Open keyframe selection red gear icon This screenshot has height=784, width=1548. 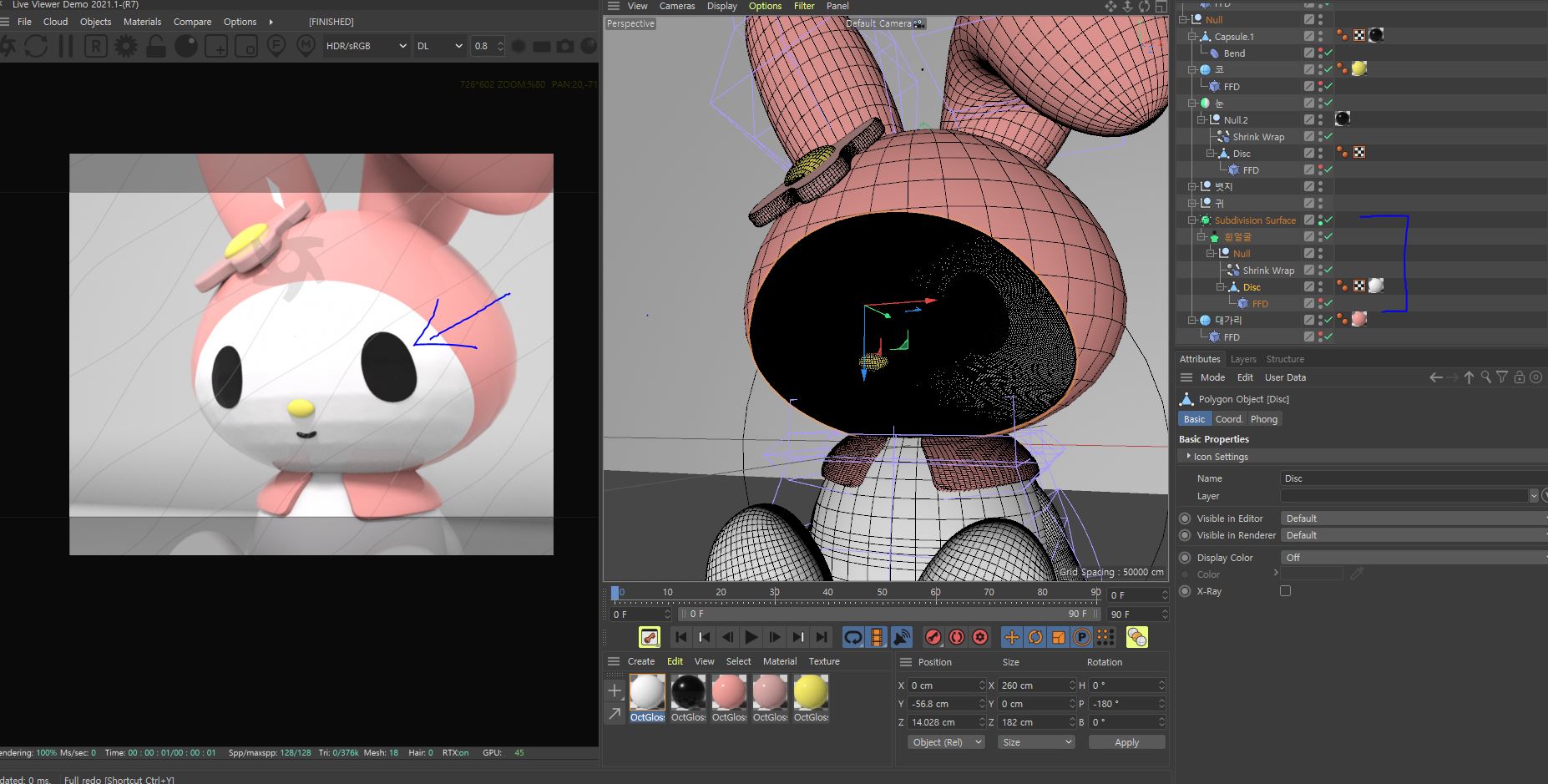coord(980,637)
